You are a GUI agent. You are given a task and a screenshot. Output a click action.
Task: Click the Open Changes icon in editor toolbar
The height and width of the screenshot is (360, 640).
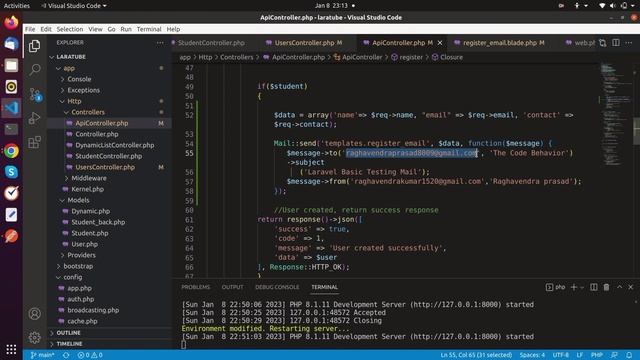(x=602, y=42)
